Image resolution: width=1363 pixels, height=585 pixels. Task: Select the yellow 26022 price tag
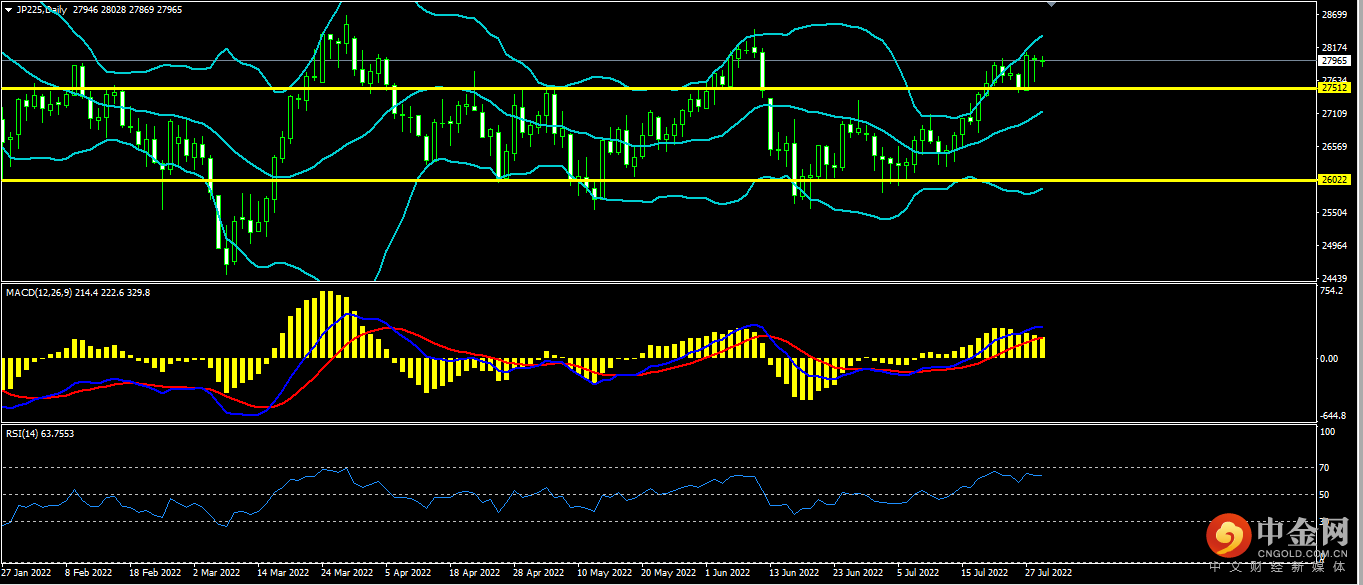[1335, 180]
